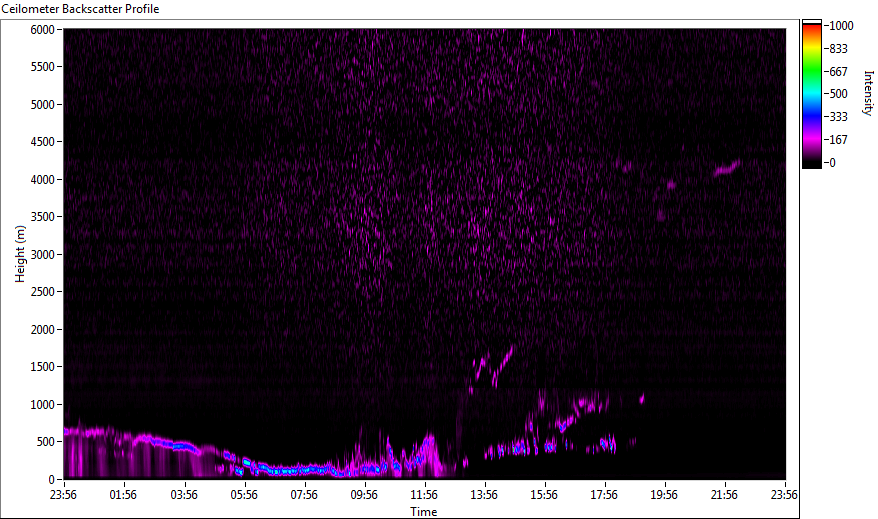Select the 667 intensity scale label

click(x=838, y=72)
